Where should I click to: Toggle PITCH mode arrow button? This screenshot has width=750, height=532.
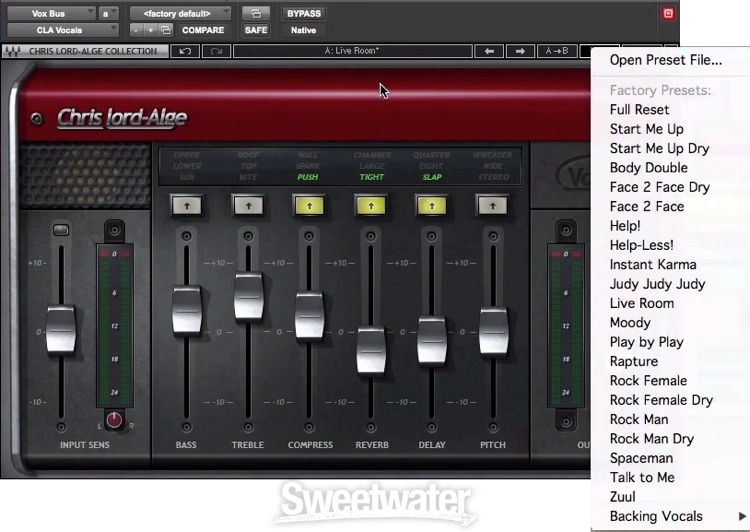pyautogui.click(x=493, y=206)
